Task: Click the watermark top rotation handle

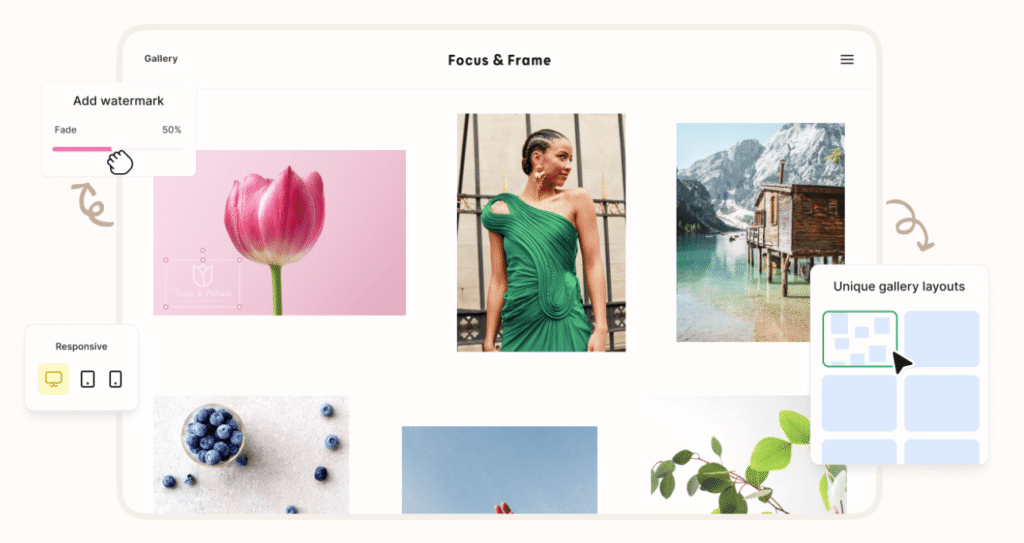Action: pos(202,250)
